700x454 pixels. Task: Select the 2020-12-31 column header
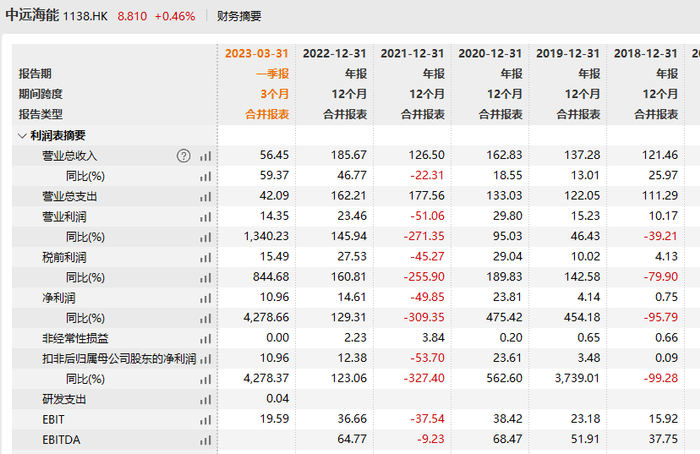click(x=490, y=54)
